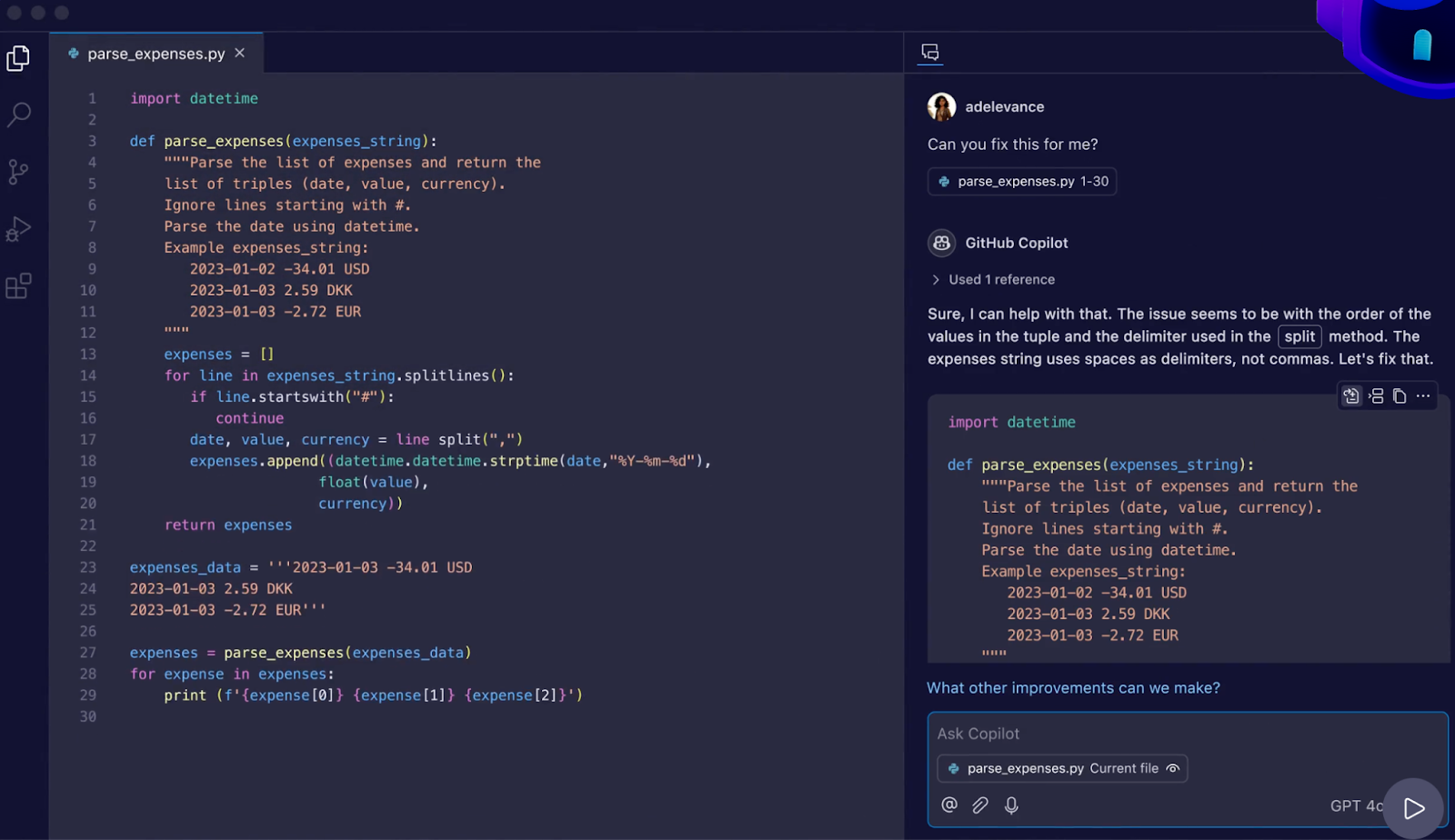Open the more actions ellipsis menu

[1423, 395]
